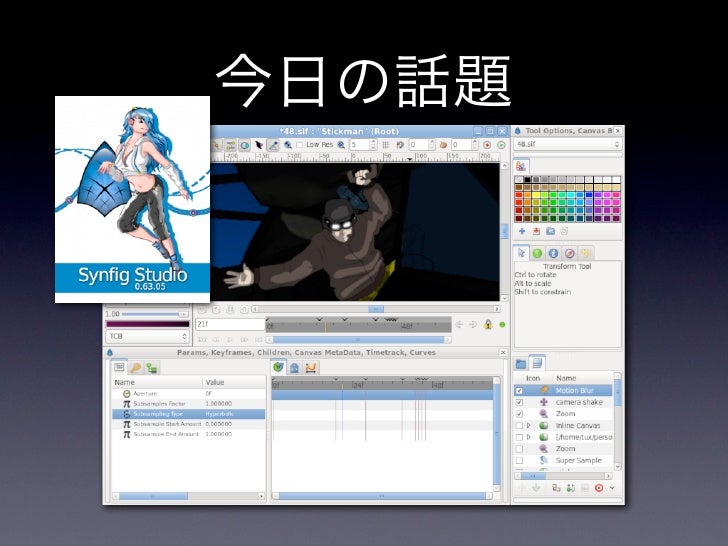Click the save palette icon below swatches
Screen dimensions: 728x546
(536, 231)
